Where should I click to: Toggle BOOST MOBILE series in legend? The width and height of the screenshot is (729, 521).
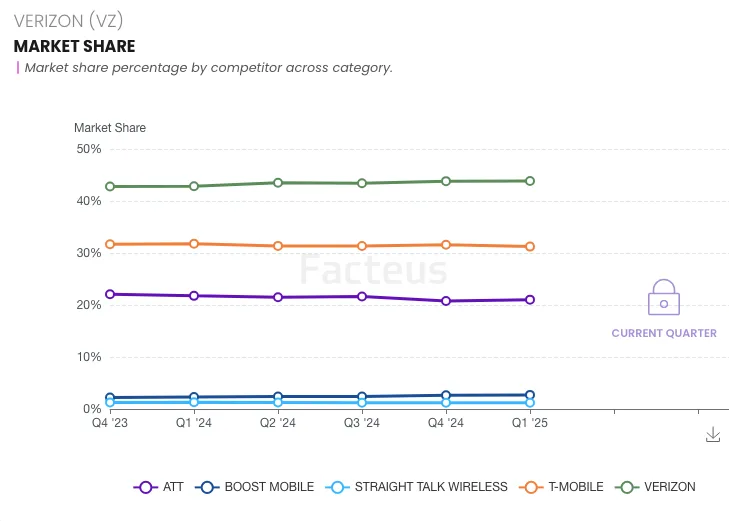[x=254, y=487]
